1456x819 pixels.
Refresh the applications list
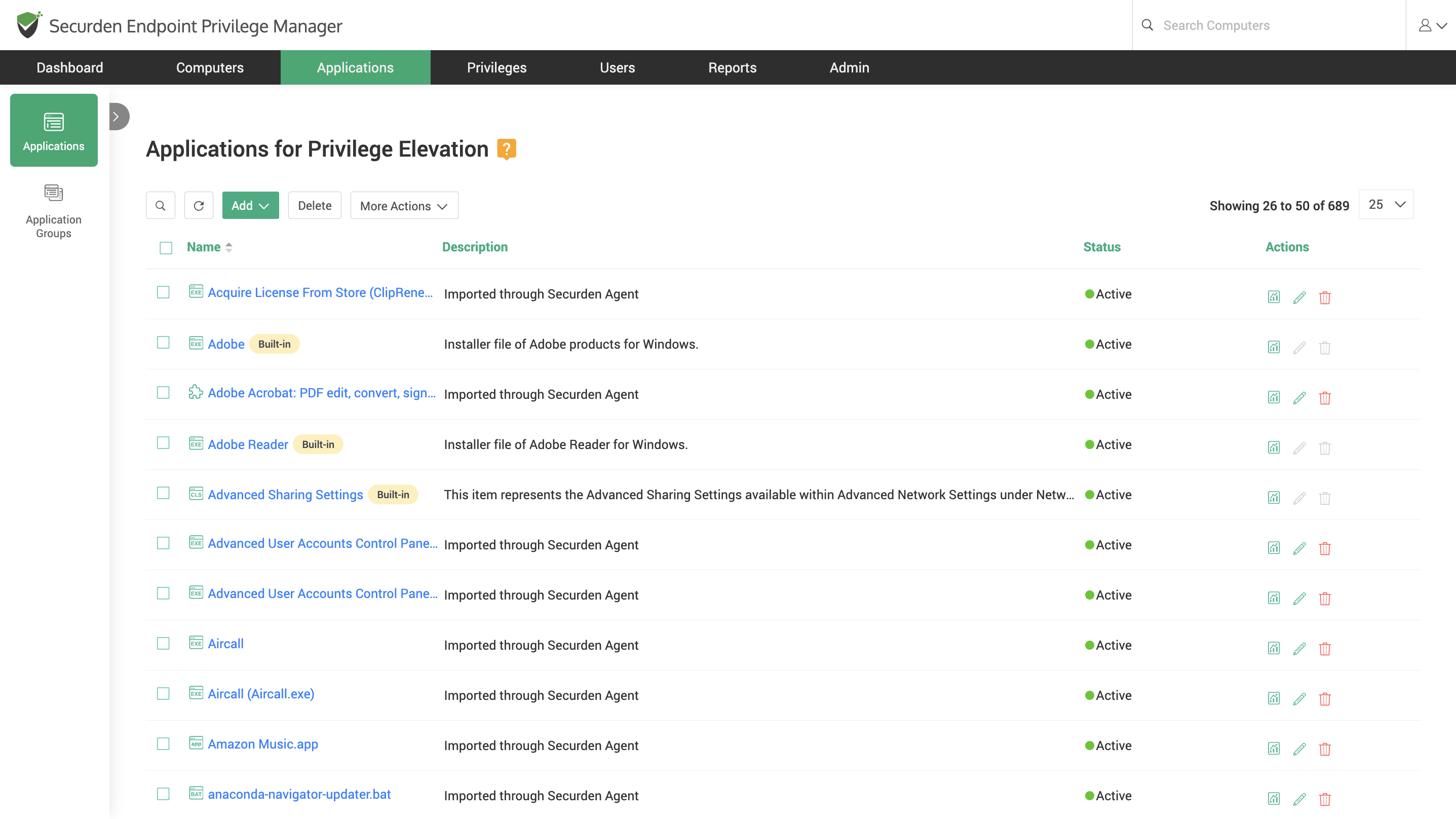tap(199, 205)
